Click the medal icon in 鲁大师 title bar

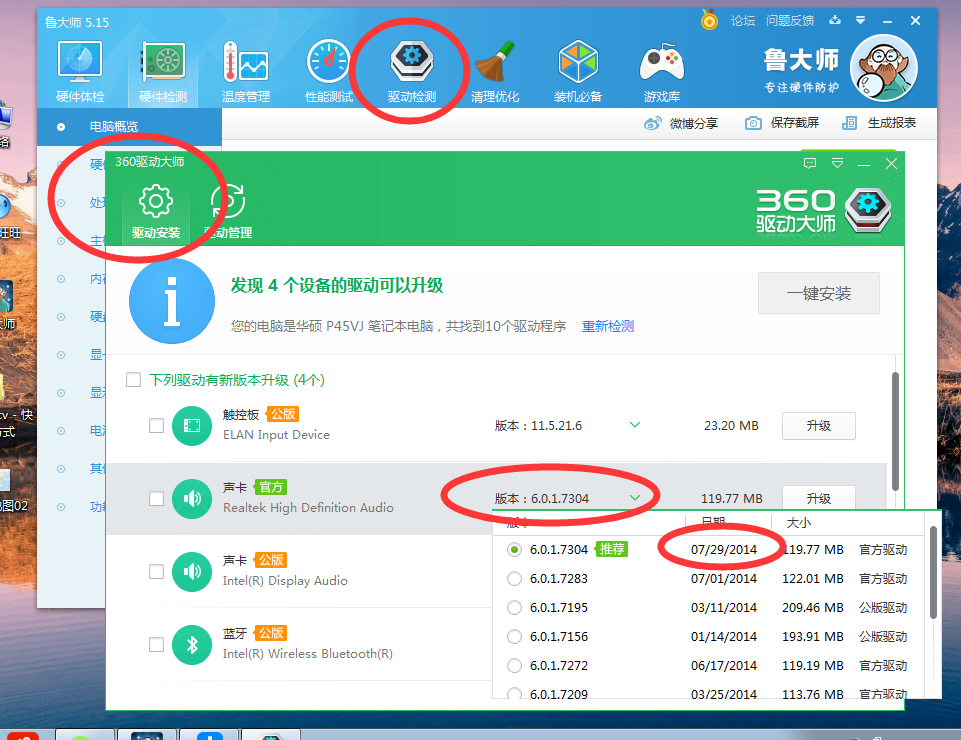coord(709,20)
